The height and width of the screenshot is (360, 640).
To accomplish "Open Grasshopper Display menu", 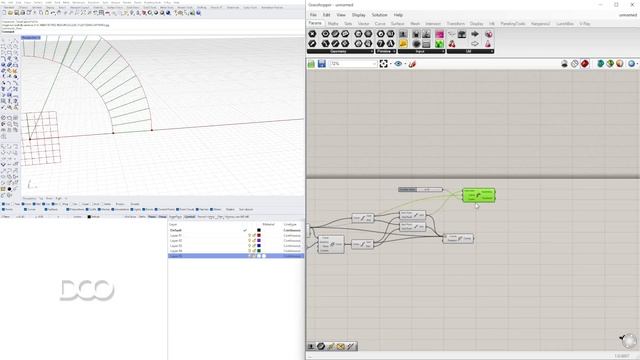I will 358,15.
